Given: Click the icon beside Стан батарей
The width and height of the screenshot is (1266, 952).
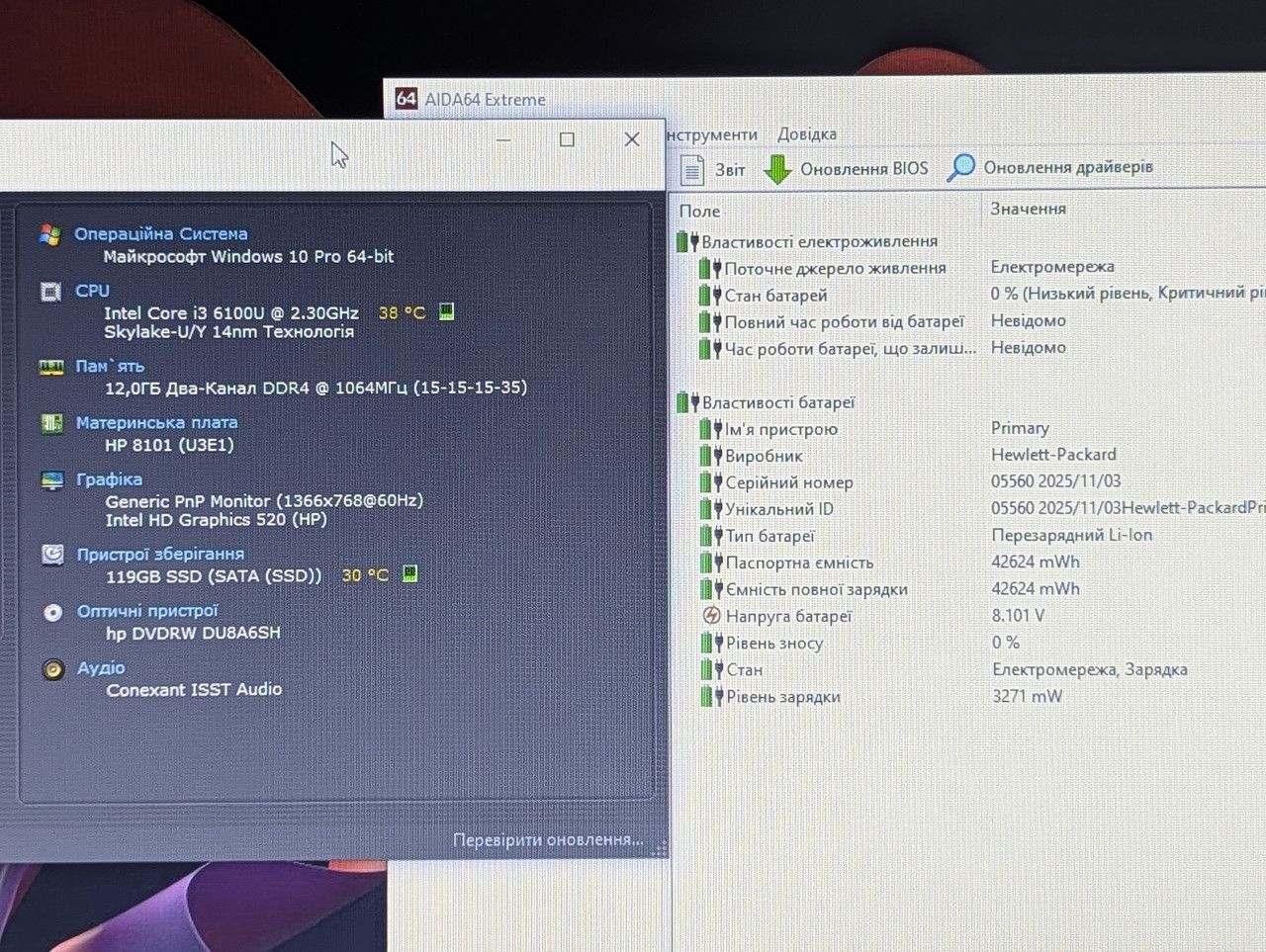Looking at the screenshot, I should click(710, 295).
